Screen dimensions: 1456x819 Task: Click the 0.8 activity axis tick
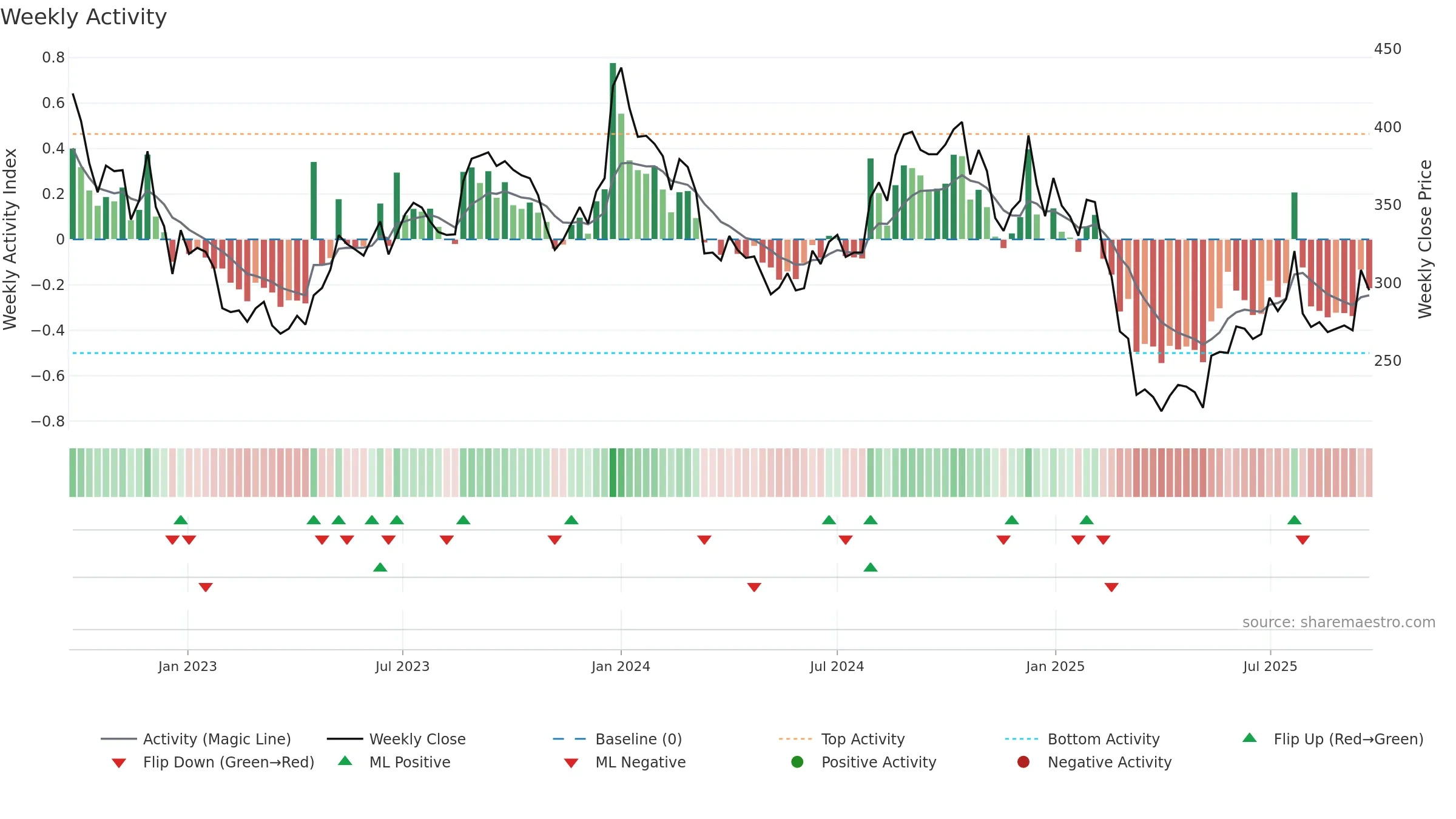click(53, 58)
